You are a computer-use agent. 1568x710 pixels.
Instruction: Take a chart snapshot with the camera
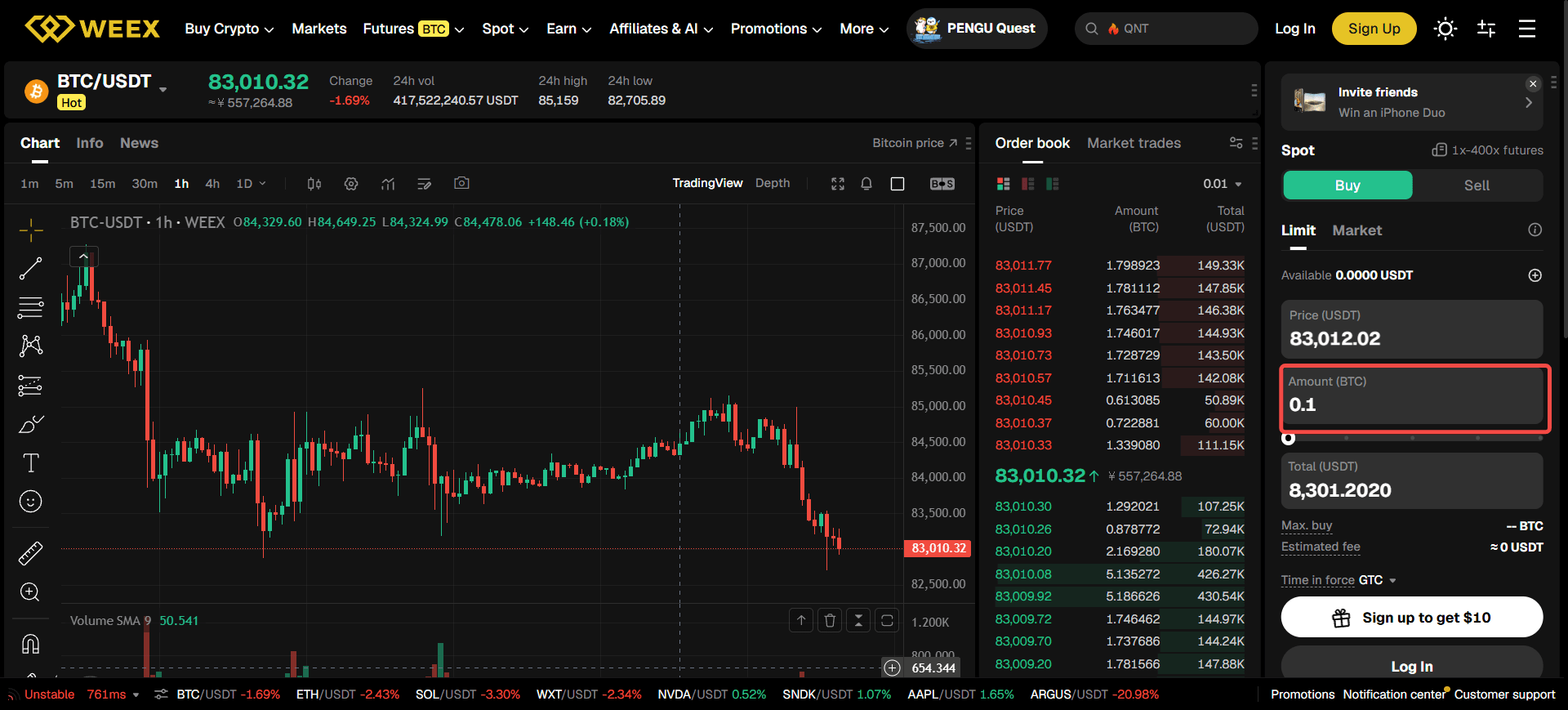point(461,184)
